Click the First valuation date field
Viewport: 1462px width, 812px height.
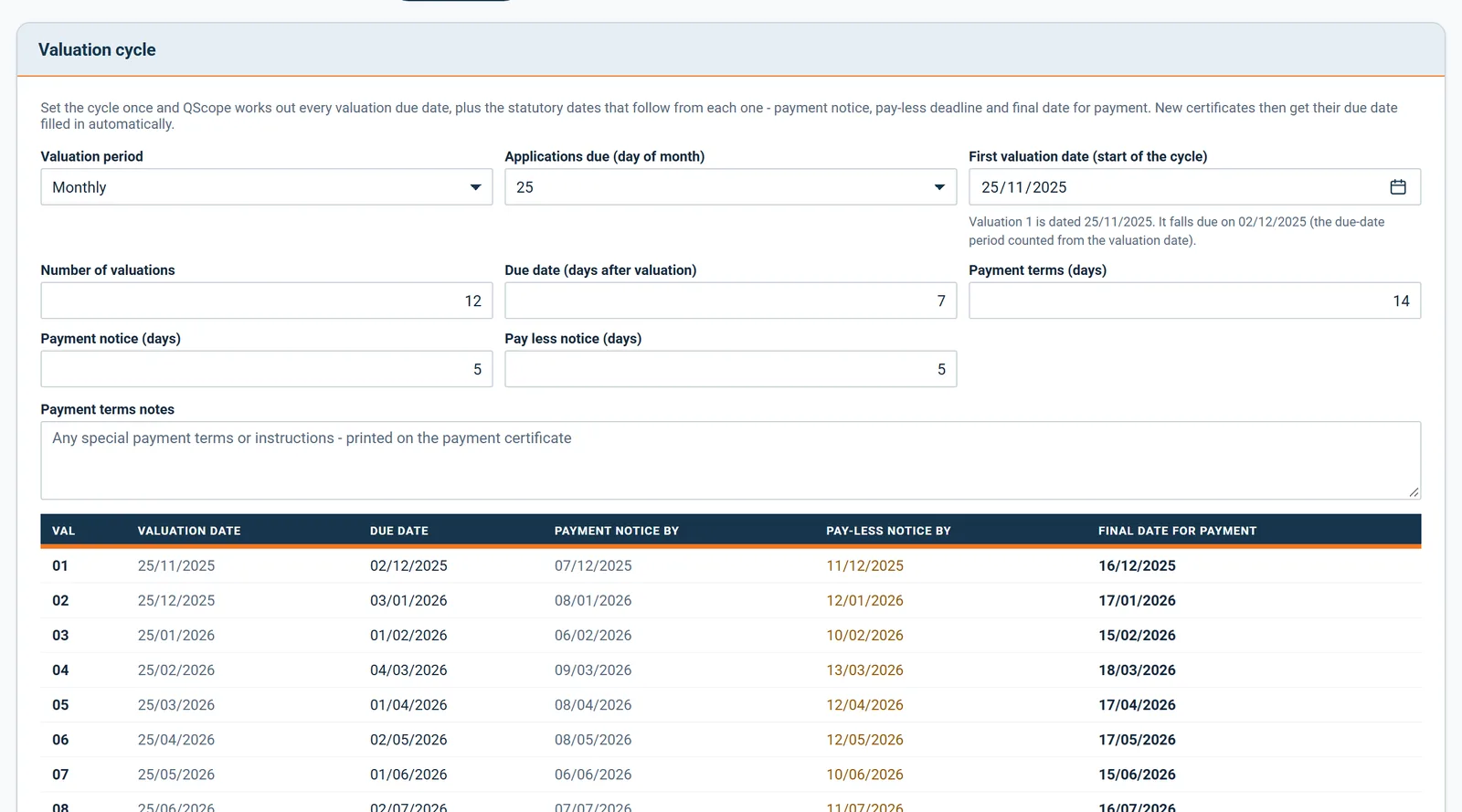click(1194, 187)
